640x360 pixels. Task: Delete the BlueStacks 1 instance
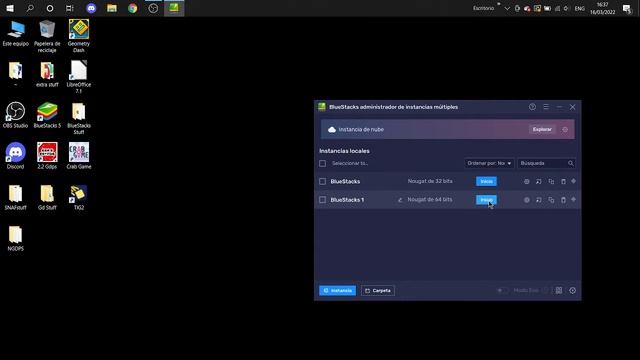pyautogui.click(x=563, y=200)
